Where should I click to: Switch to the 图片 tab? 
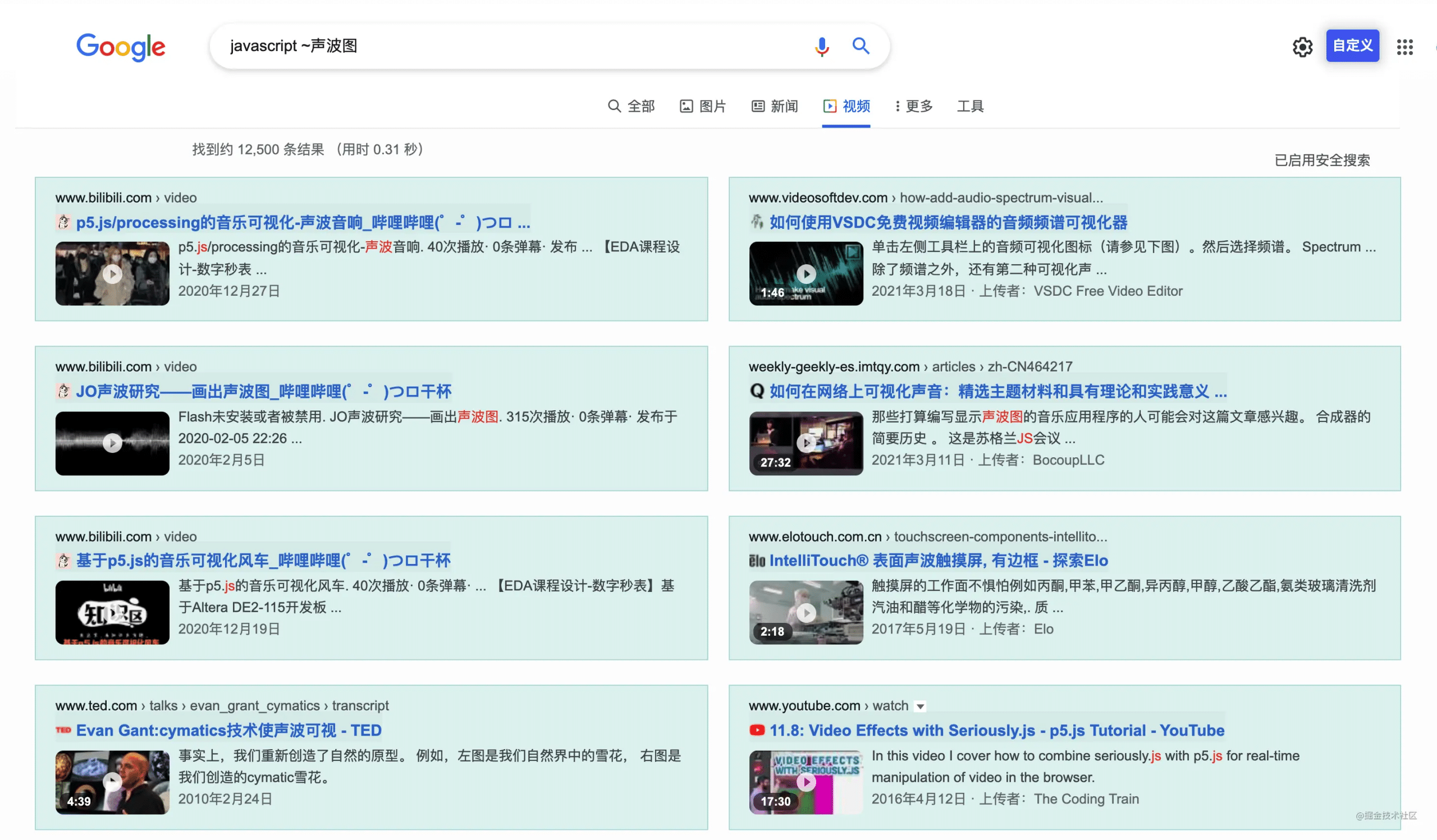(x=703, y=106)
